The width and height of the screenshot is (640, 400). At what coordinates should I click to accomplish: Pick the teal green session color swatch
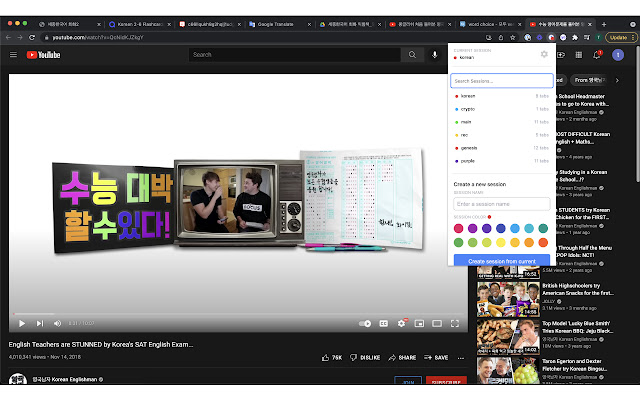pyautogui.click(x=543, y=228)
